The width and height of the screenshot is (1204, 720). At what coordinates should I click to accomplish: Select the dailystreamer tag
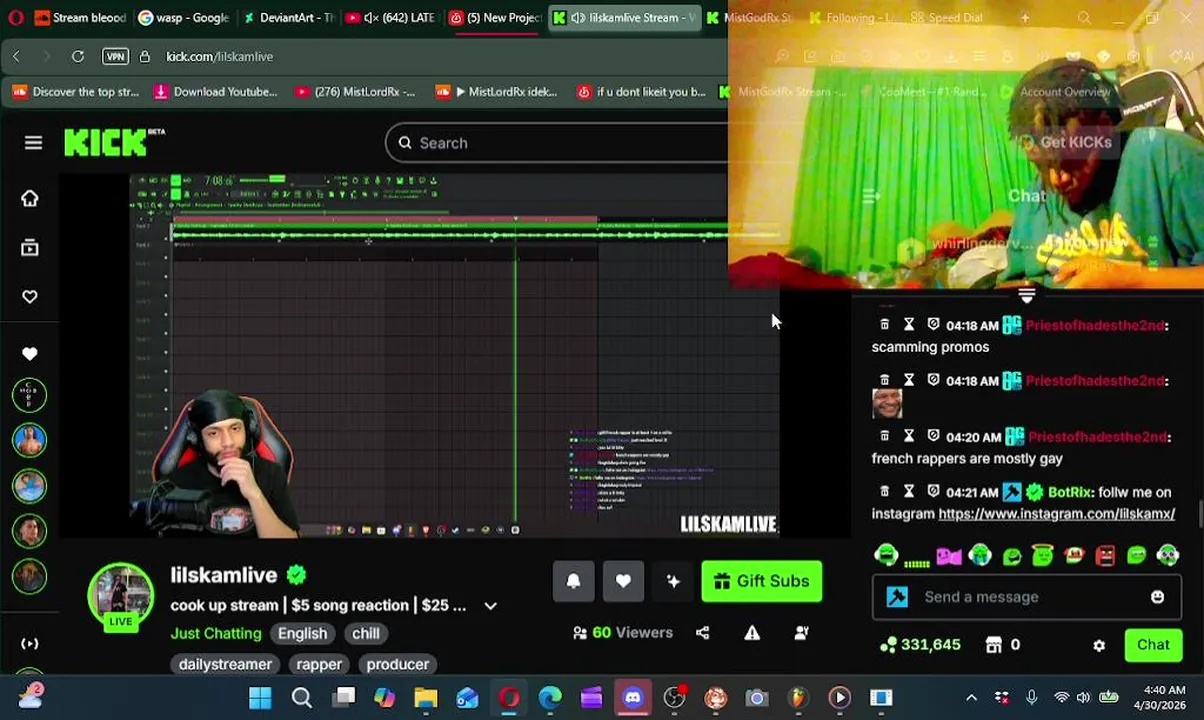[225, 664]
